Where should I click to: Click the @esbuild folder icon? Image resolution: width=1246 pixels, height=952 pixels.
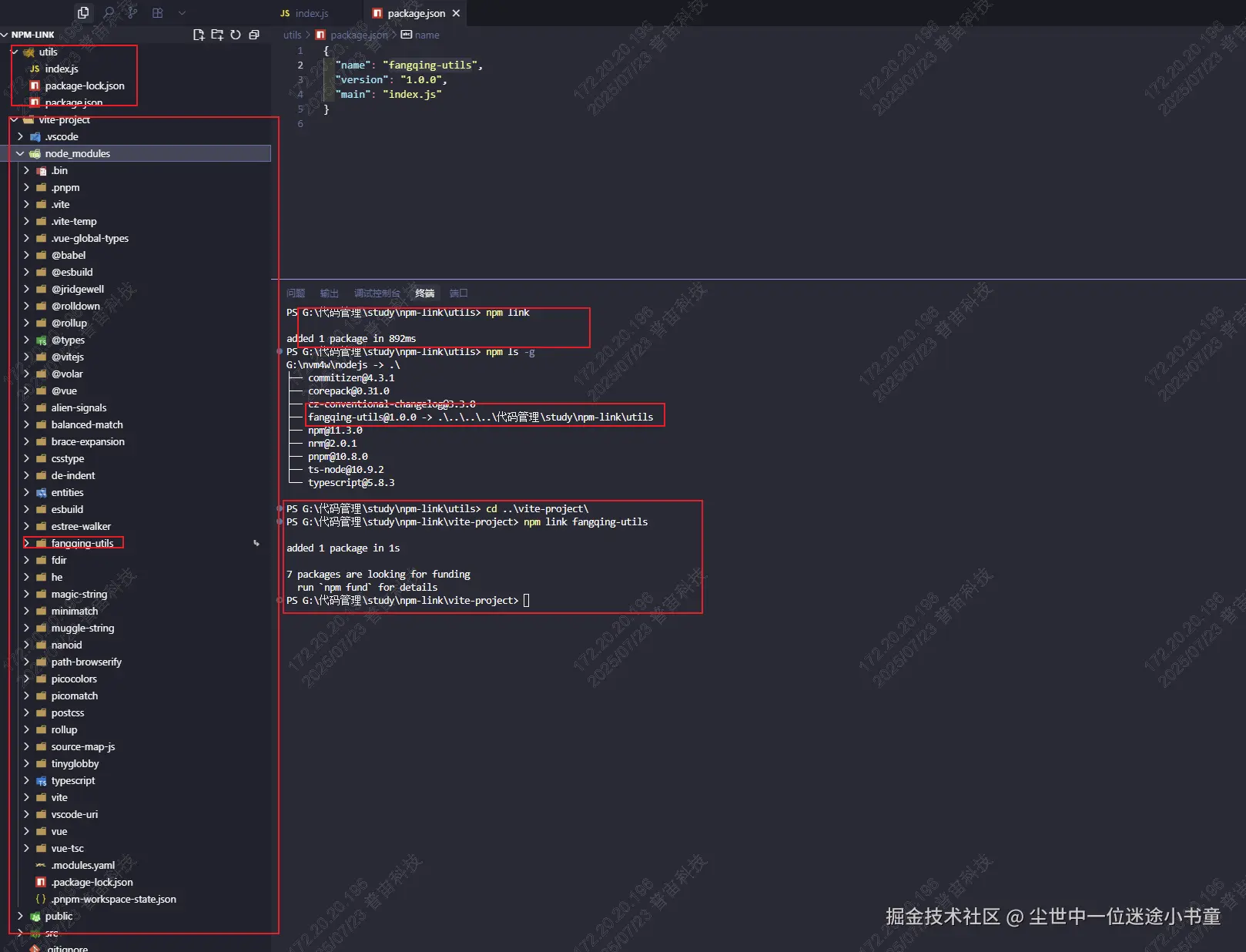pos(42,272)
